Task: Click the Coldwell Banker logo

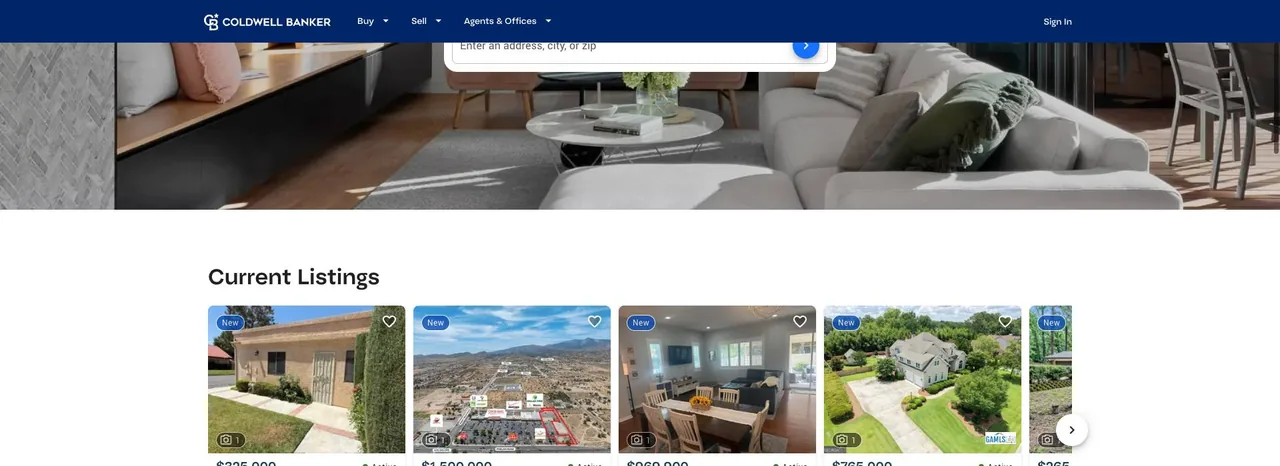Action: click(x=267, y=21)
